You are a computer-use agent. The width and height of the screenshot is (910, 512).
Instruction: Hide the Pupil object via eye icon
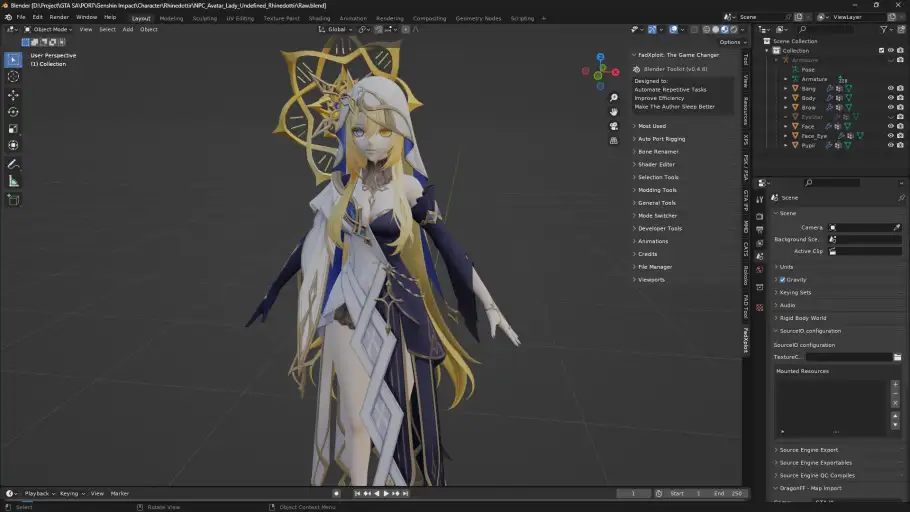point(891,145)
